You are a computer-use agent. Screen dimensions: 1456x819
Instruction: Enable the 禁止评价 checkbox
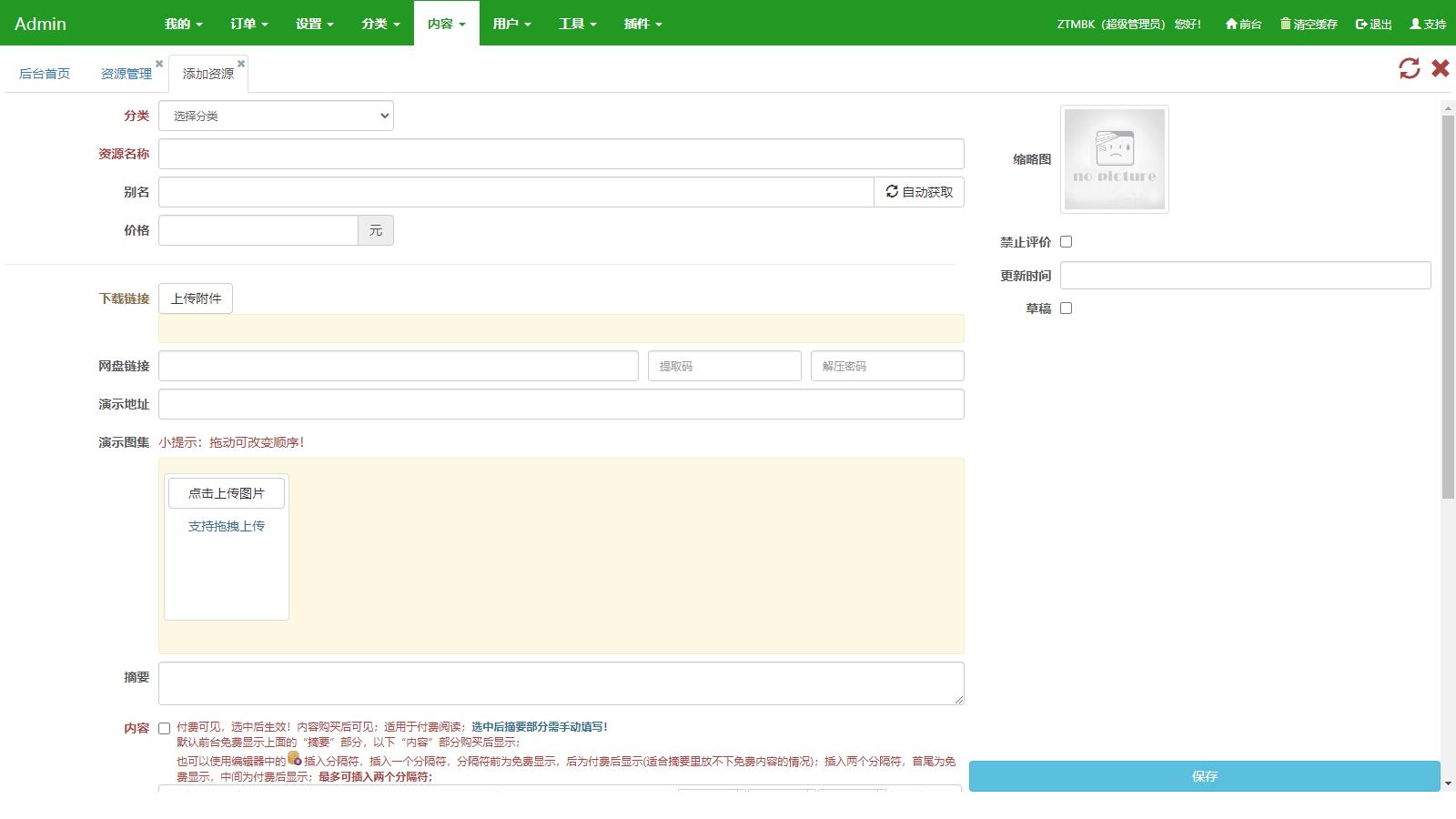(1066, 242)
